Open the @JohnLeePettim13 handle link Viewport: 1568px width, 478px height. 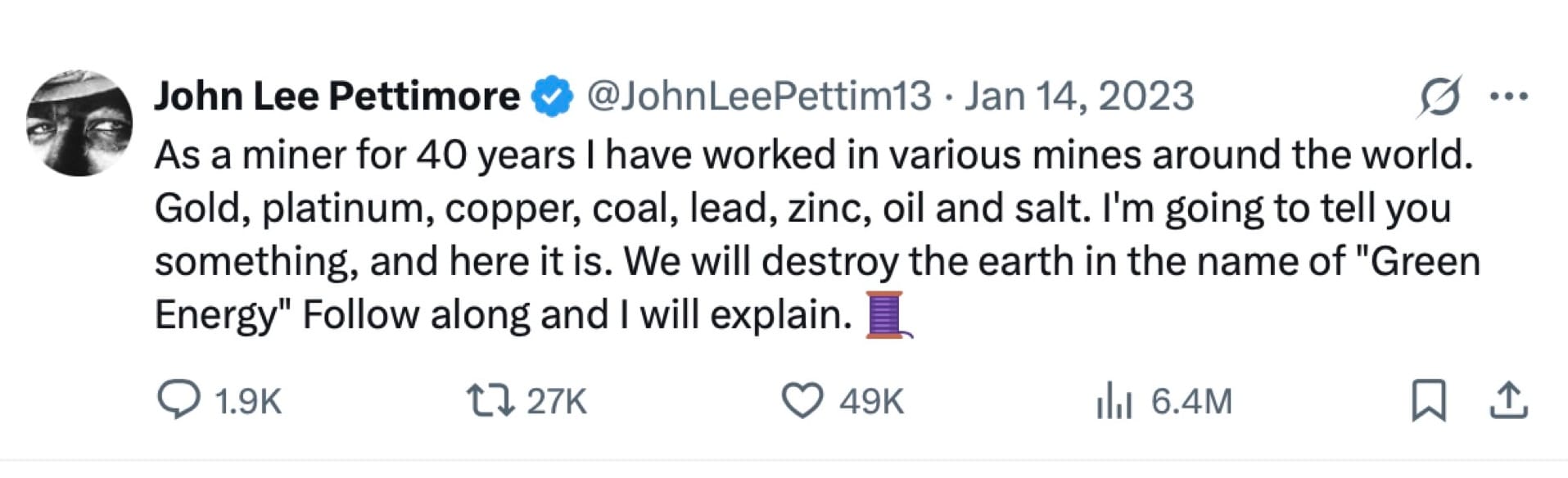[759, 97]
